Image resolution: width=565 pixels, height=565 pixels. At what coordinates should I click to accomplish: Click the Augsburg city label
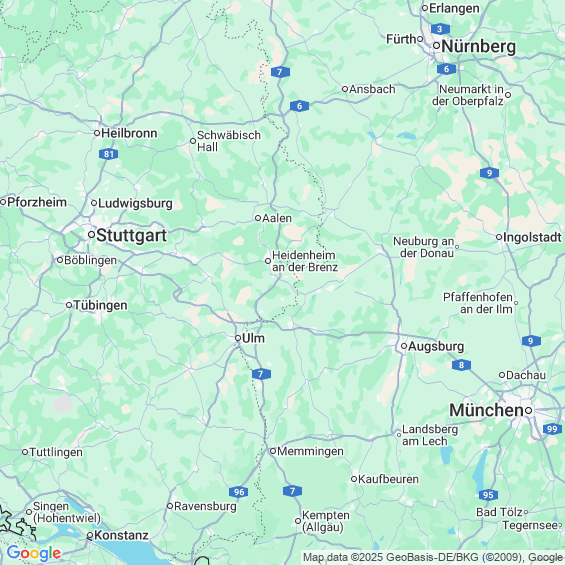[436, 347]
